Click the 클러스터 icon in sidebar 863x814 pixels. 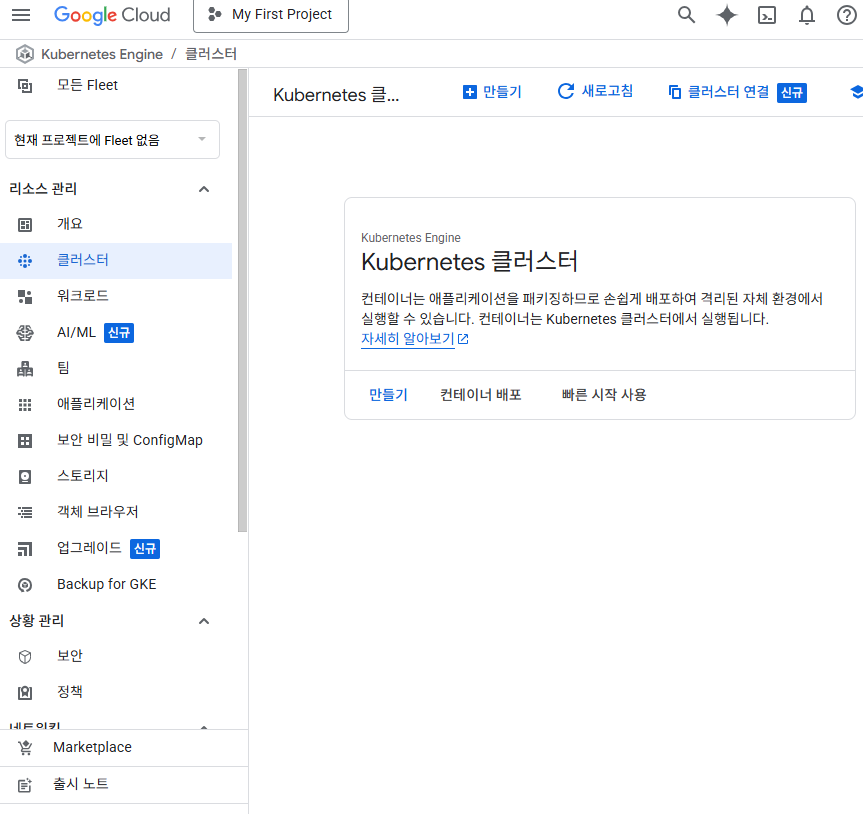[25, 261]
